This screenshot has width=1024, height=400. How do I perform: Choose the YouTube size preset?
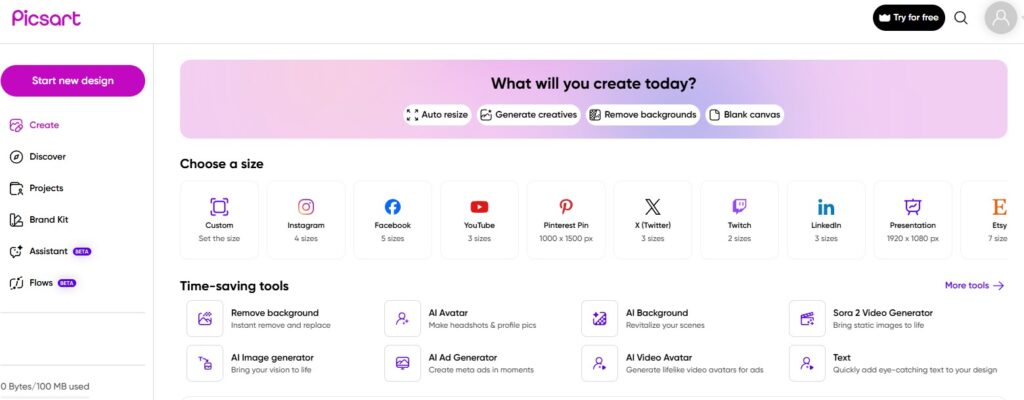[479, 207]
